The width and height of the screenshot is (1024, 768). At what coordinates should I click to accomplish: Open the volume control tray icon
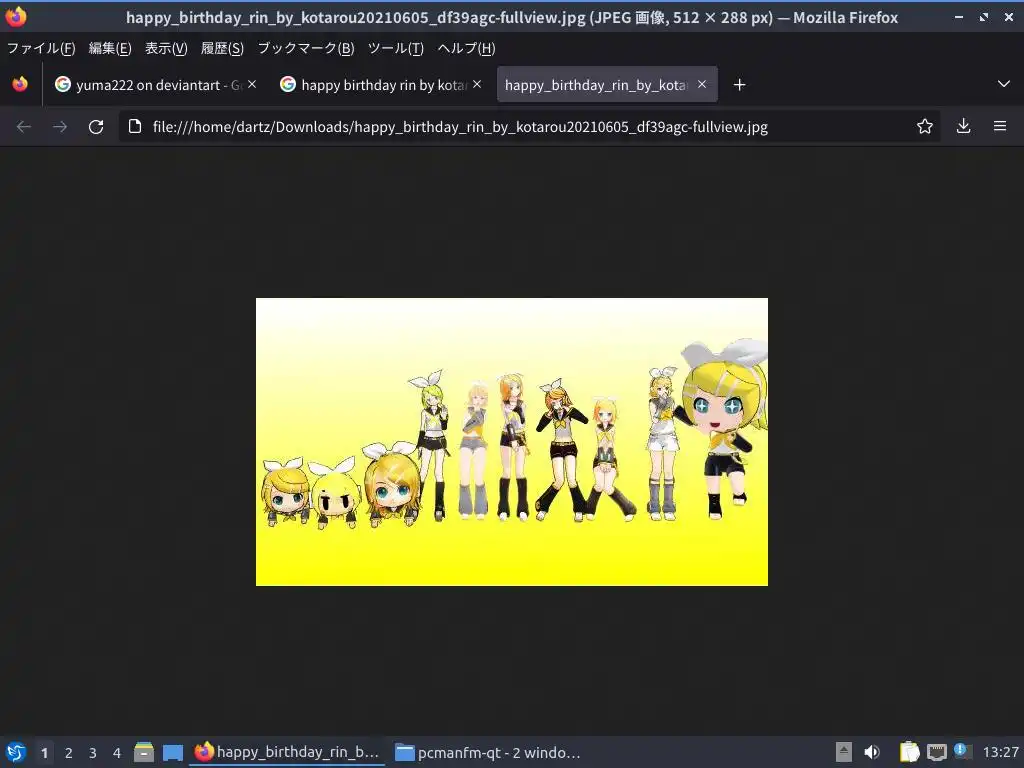(x=872, y=752)
